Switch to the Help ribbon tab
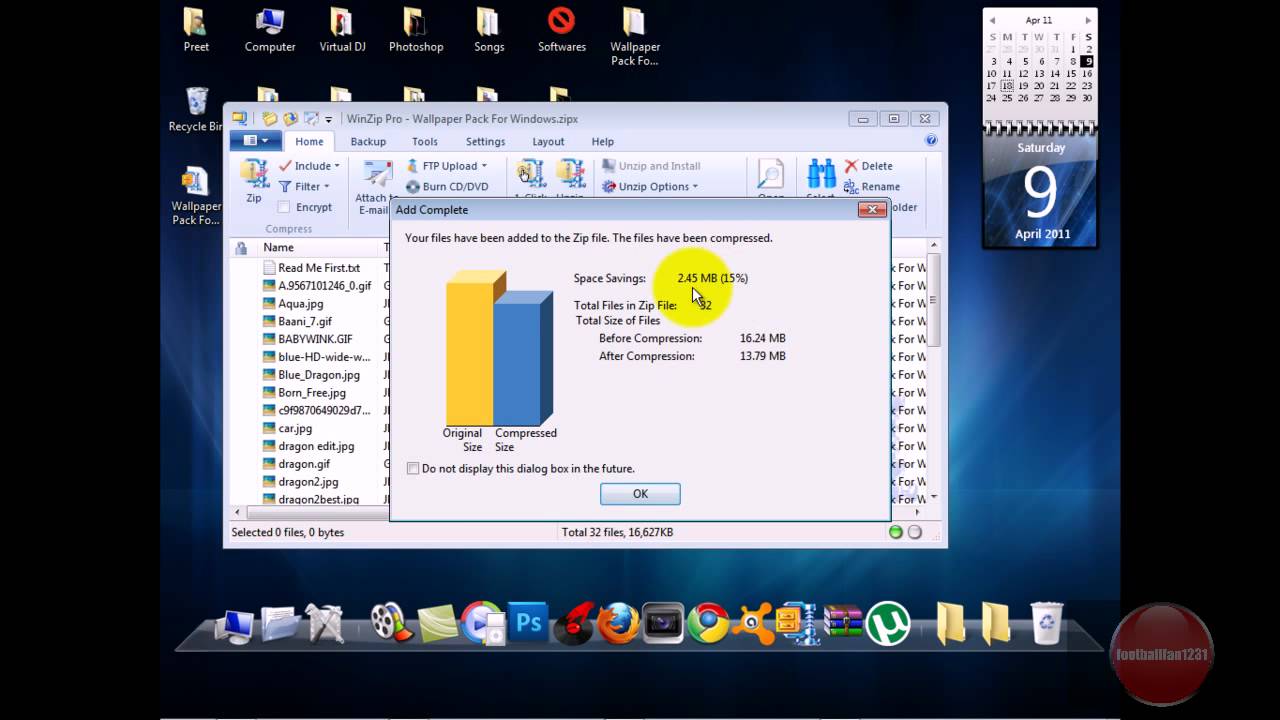 pos(602,142)
